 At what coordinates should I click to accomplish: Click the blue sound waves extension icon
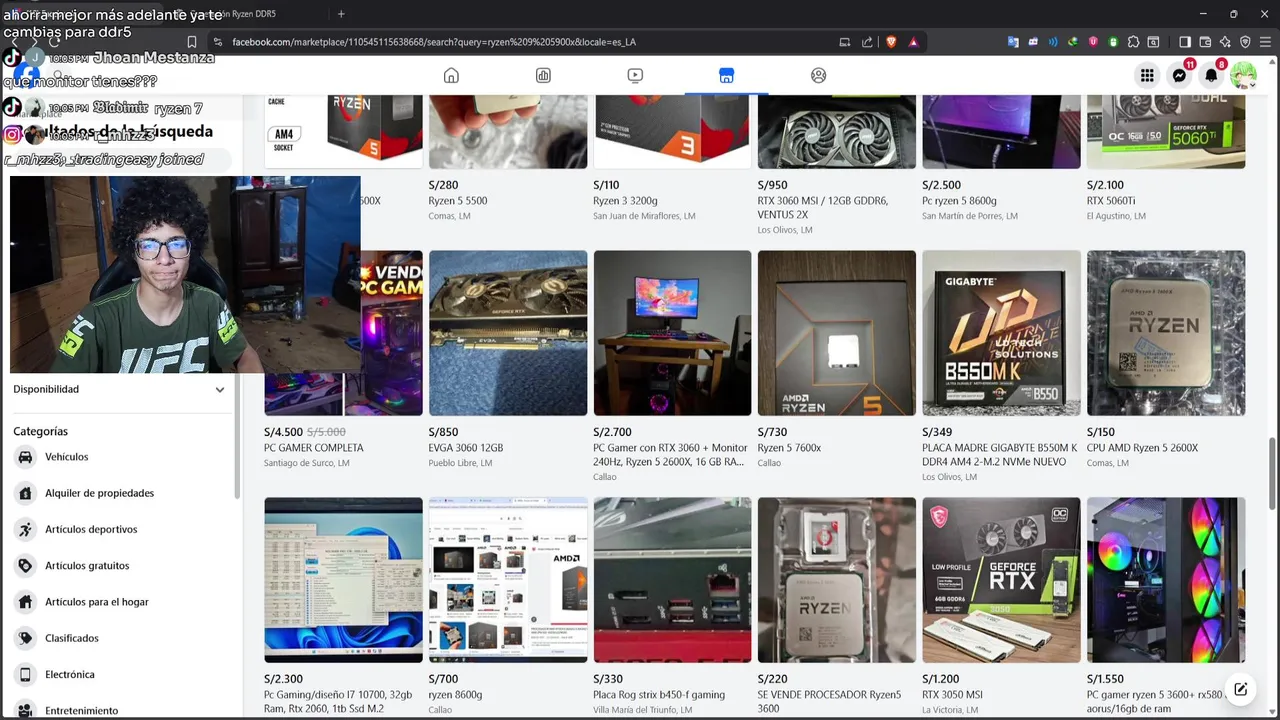(x=1053, y=42)
